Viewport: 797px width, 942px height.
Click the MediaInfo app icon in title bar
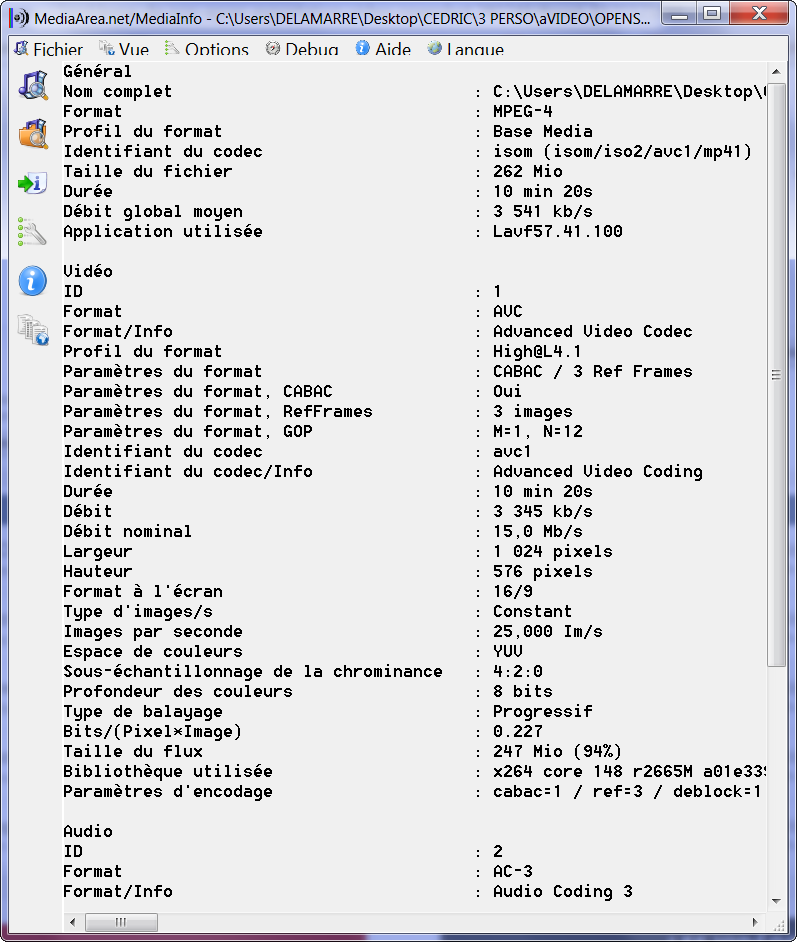coord(18,17)
